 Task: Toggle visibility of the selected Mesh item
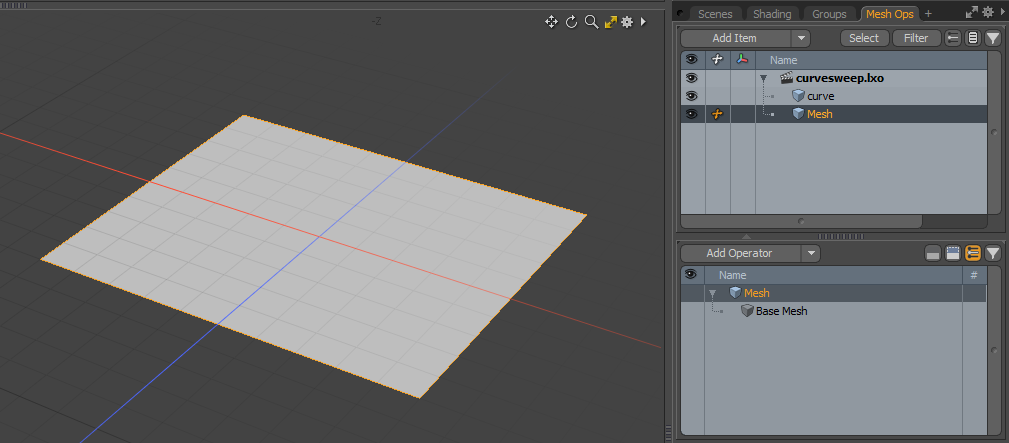click(x=691, y=114)
